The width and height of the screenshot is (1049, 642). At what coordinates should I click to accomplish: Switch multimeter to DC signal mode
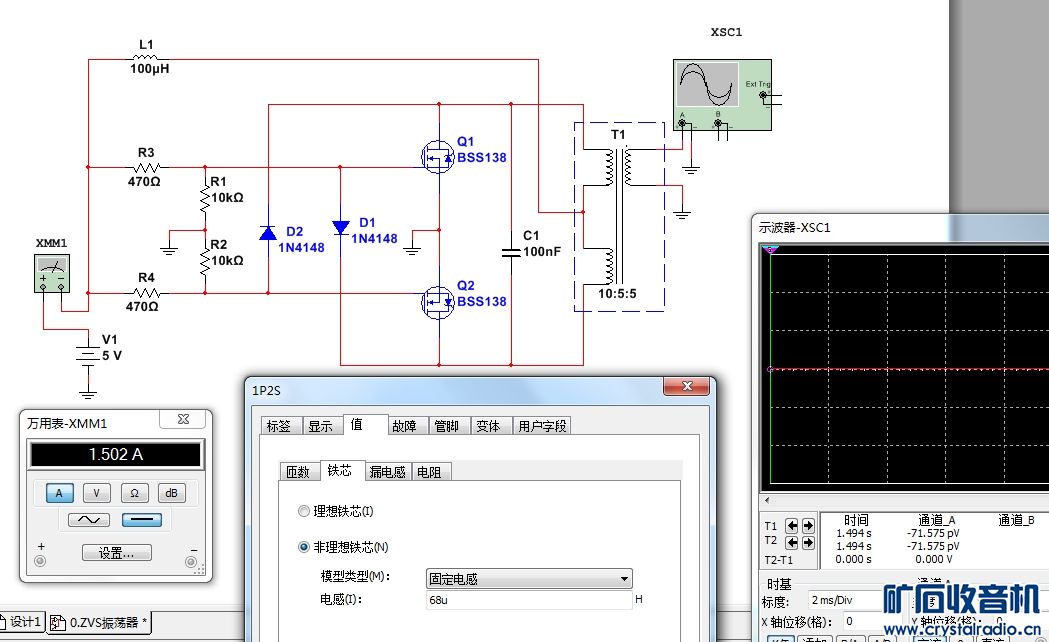point(142,520)
